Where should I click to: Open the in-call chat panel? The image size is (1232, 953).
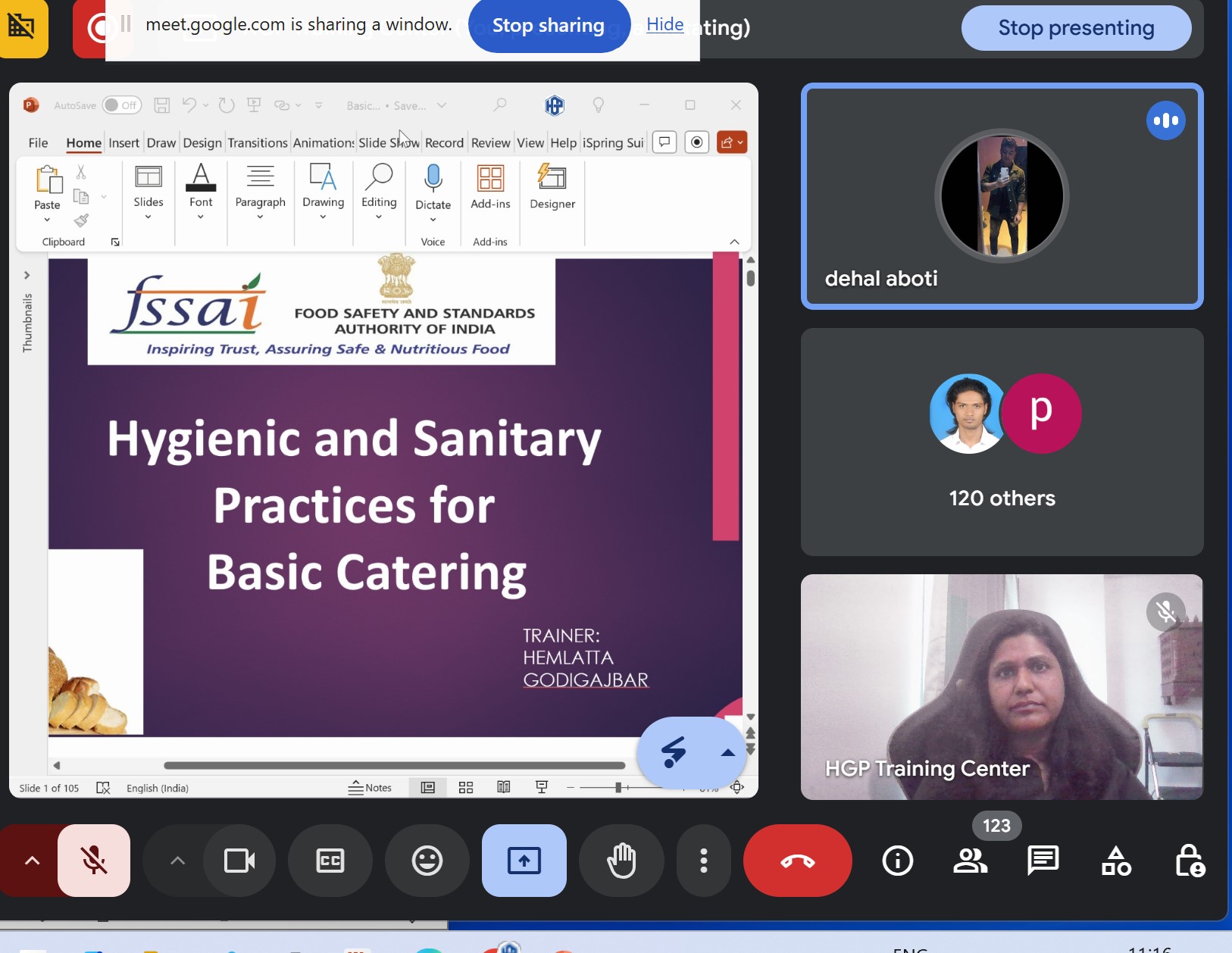click(x=1043, y=861)
